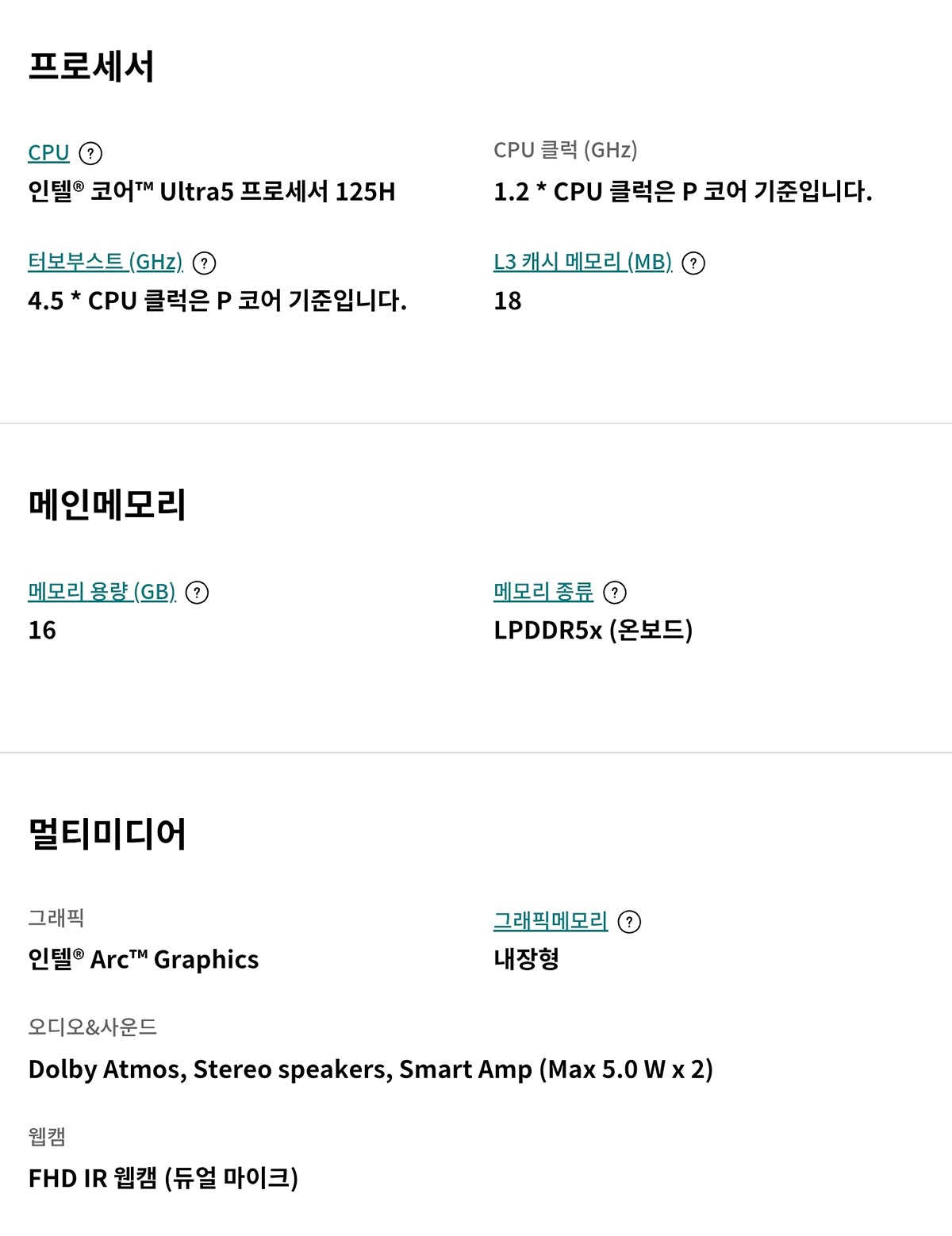Open the 터보부스트 (GHz) help tooltip icon
This screenshot has height=1236, width=952.
[x=205, y=263]
